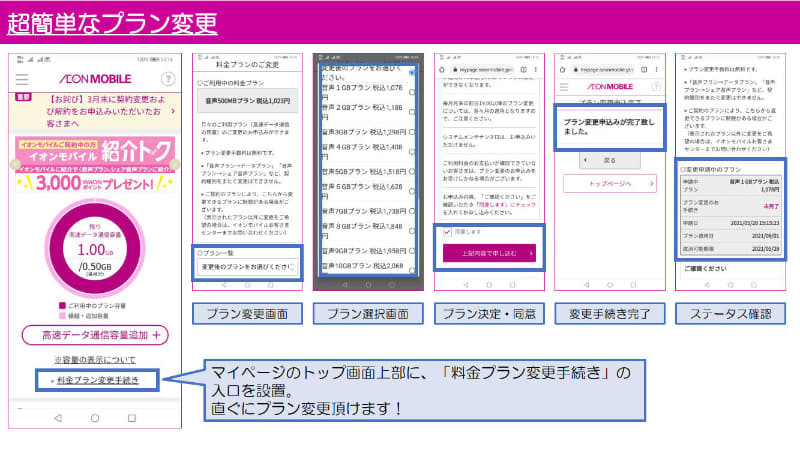Open the 変更後のプランをお選びください dropdown
This screenshot has height=450, width=800.
pos(247,267)
